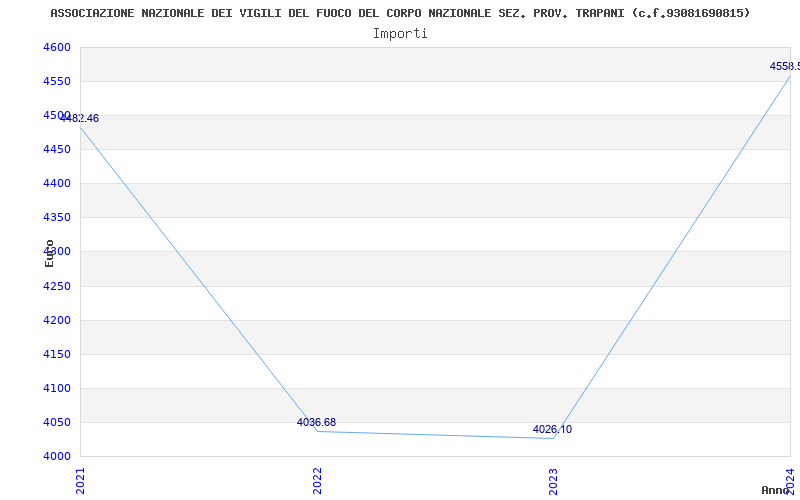Click the 4482.46 data label
The height and width of the screenshot is (500, 800).
[80, 118]
